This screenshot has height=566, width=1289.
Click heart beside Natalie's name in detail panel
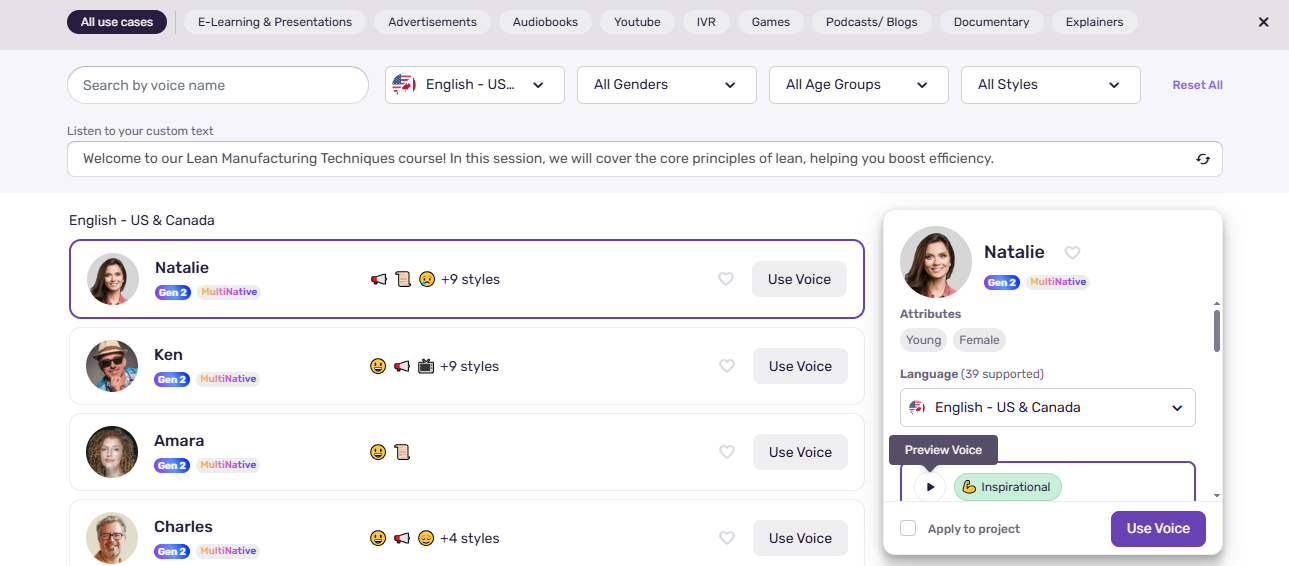pos(1072,253)
